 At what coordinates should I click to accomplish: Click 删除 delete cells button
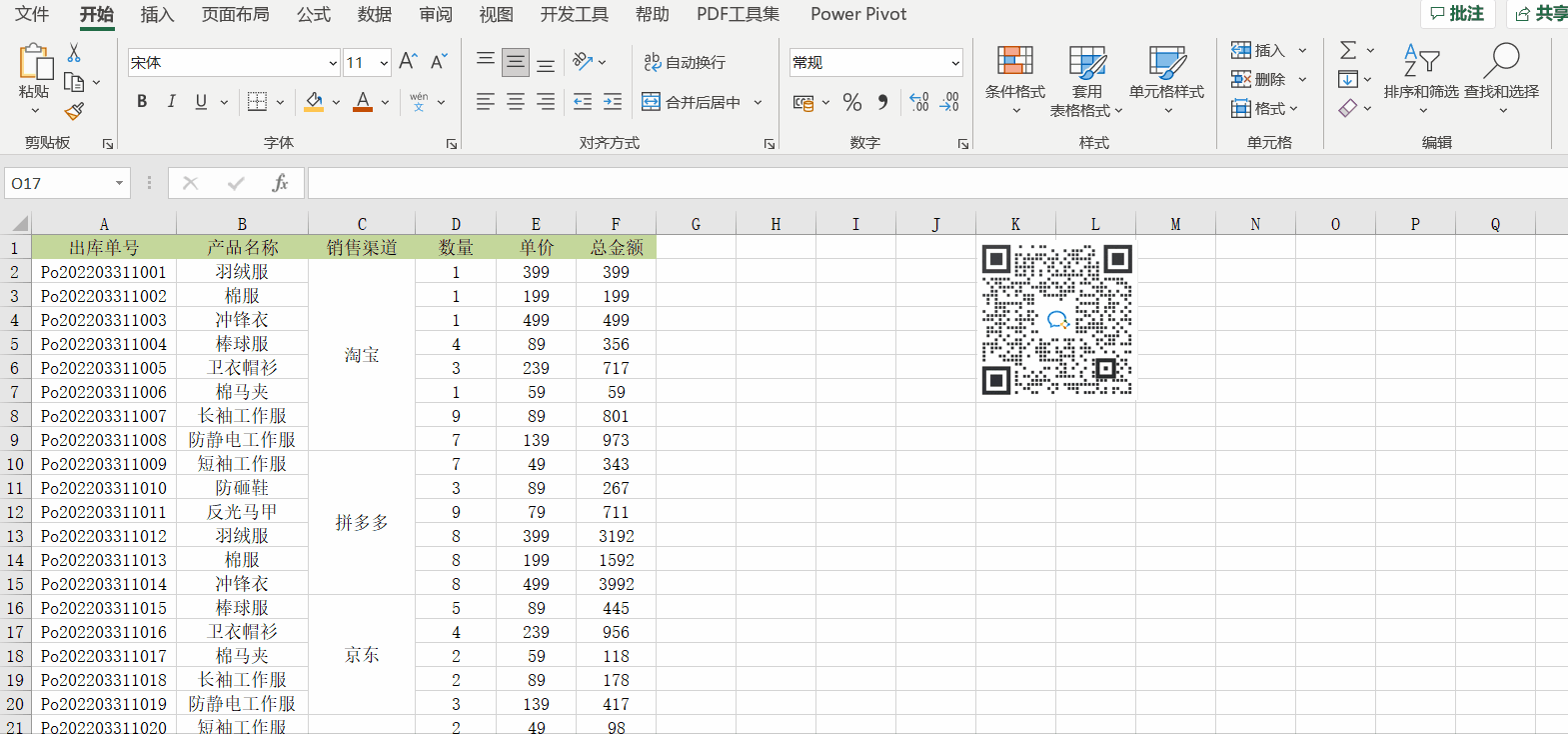pos(1258,79)
